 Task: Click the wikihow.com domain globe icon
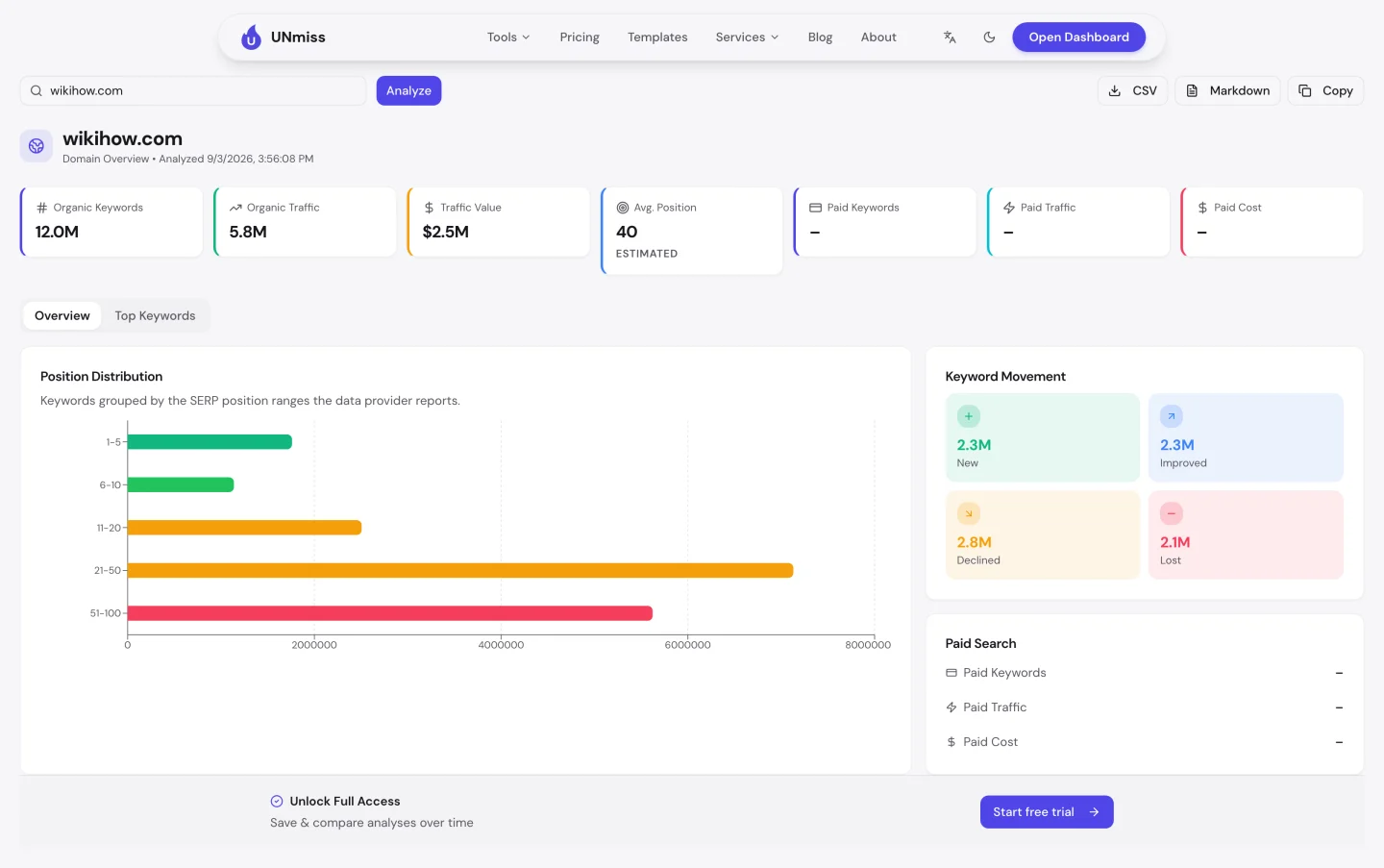[x=37, y=146]
